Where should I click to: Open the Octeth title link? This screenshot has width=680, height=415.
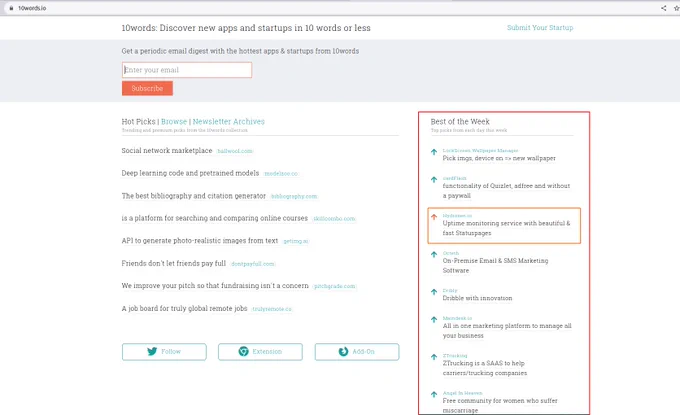pyautogui.click(x=451, y=253)
